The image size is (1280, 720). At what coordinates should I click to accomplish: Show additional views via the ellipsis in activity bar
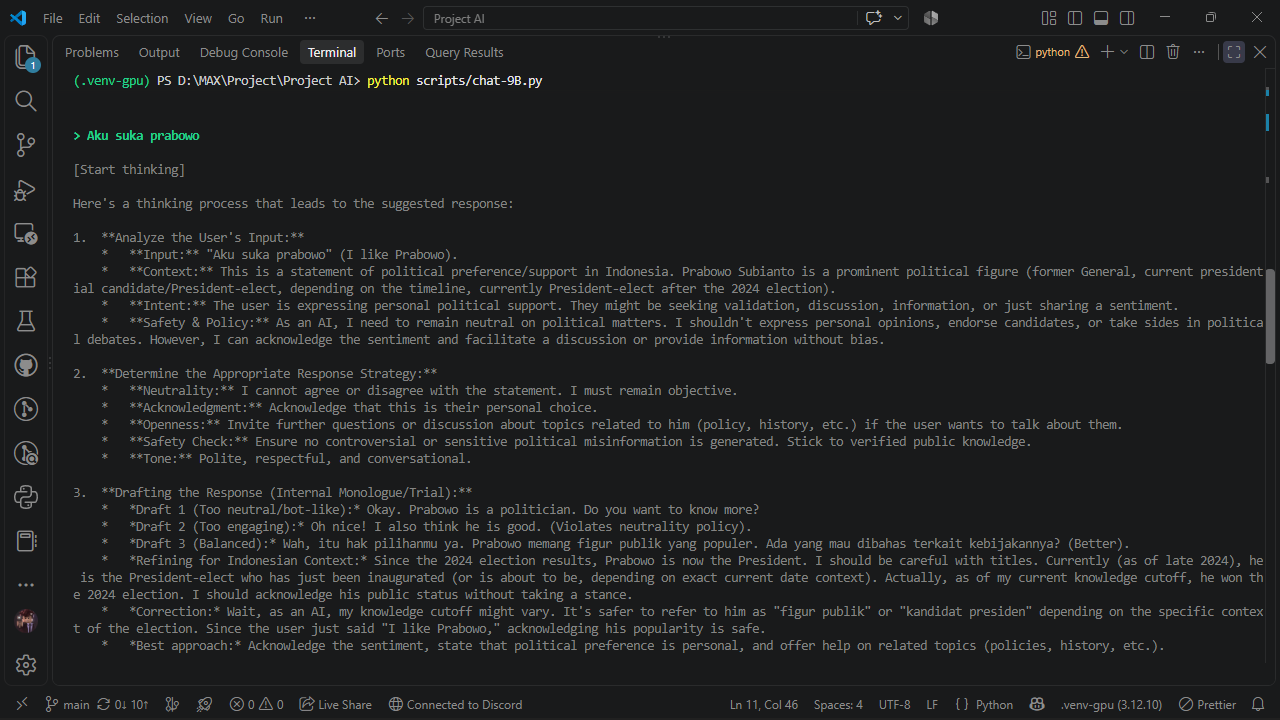(26, 585)
